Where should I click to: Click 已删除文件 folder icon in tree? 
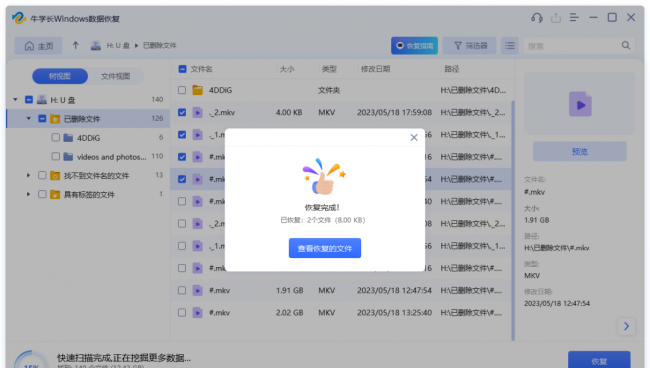point(55,119)
